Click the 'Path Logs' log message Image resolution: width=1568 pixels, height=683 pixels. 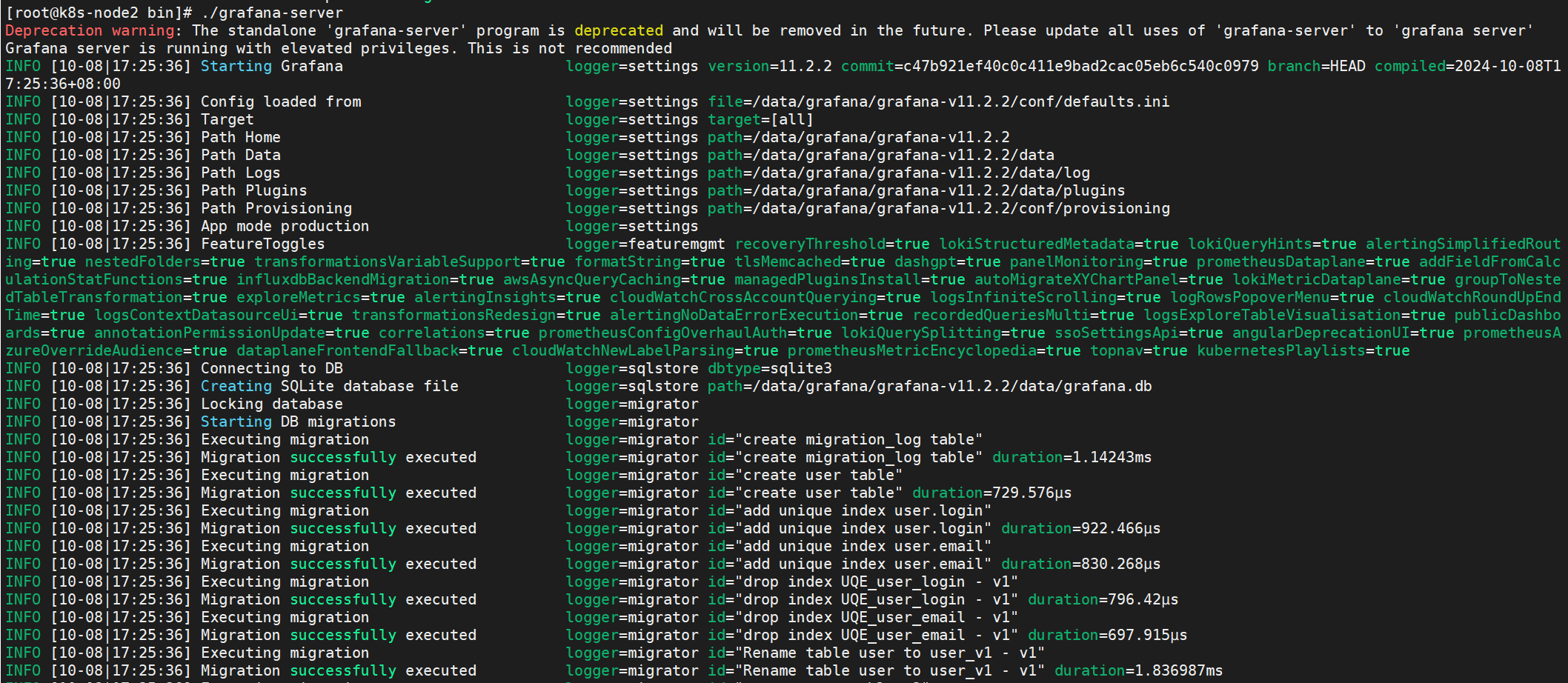pyautogui.click(x=241, y=173)
